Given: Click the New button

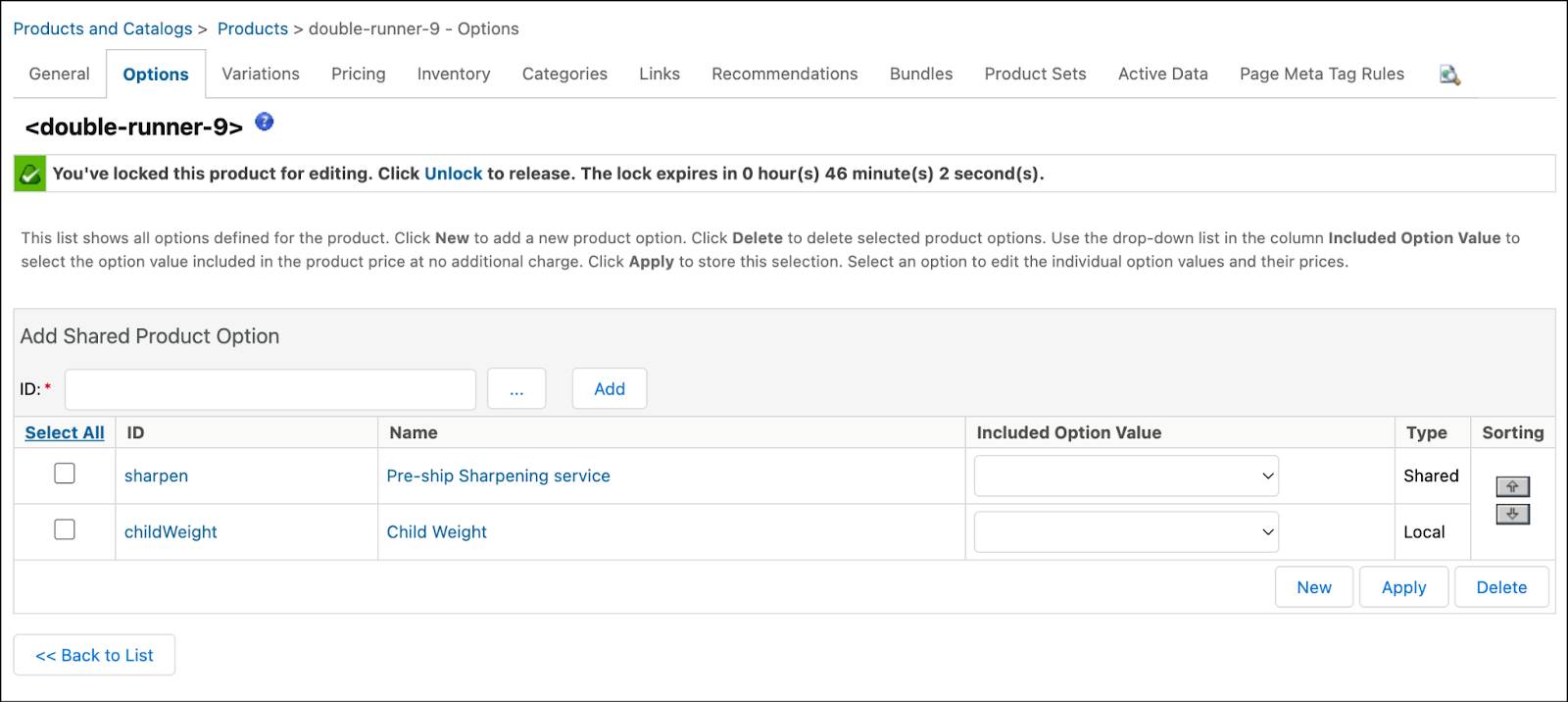Looking at the screenshot, I should click(1314, 587).
